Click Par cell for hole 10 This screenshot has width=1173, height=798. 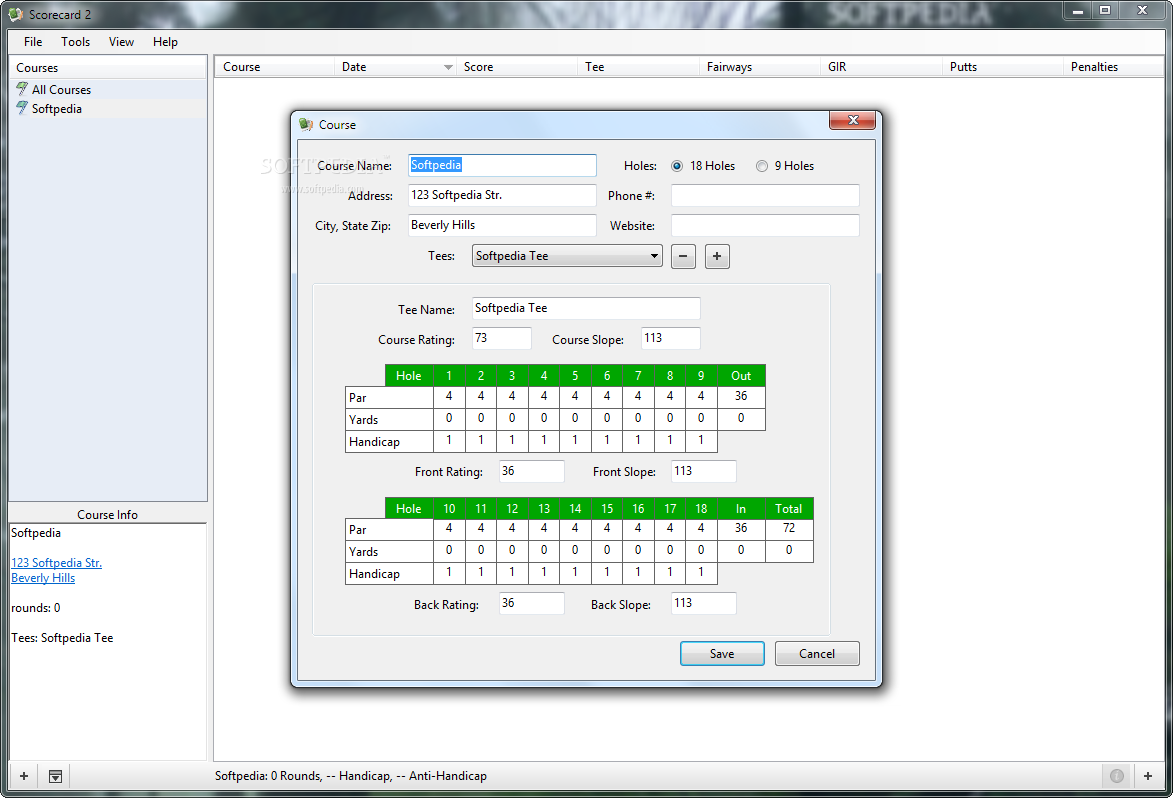(449, 528)
